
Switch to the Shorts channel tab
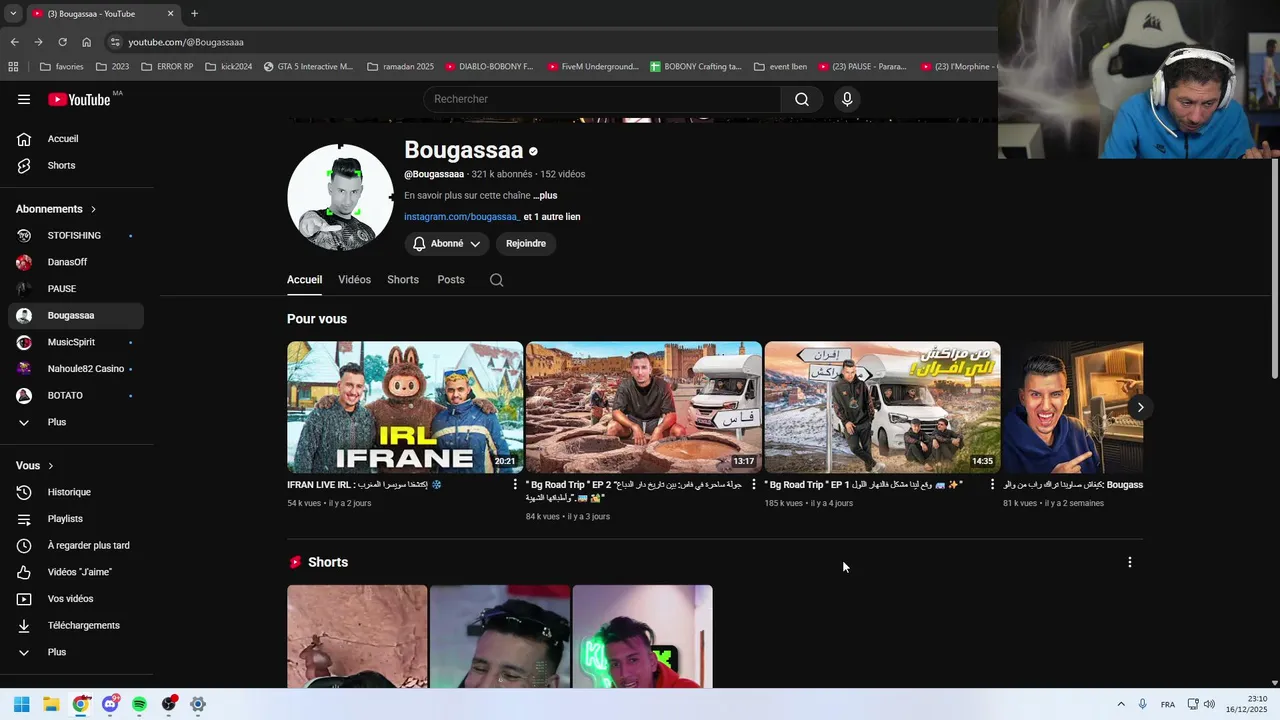(403, 280)
